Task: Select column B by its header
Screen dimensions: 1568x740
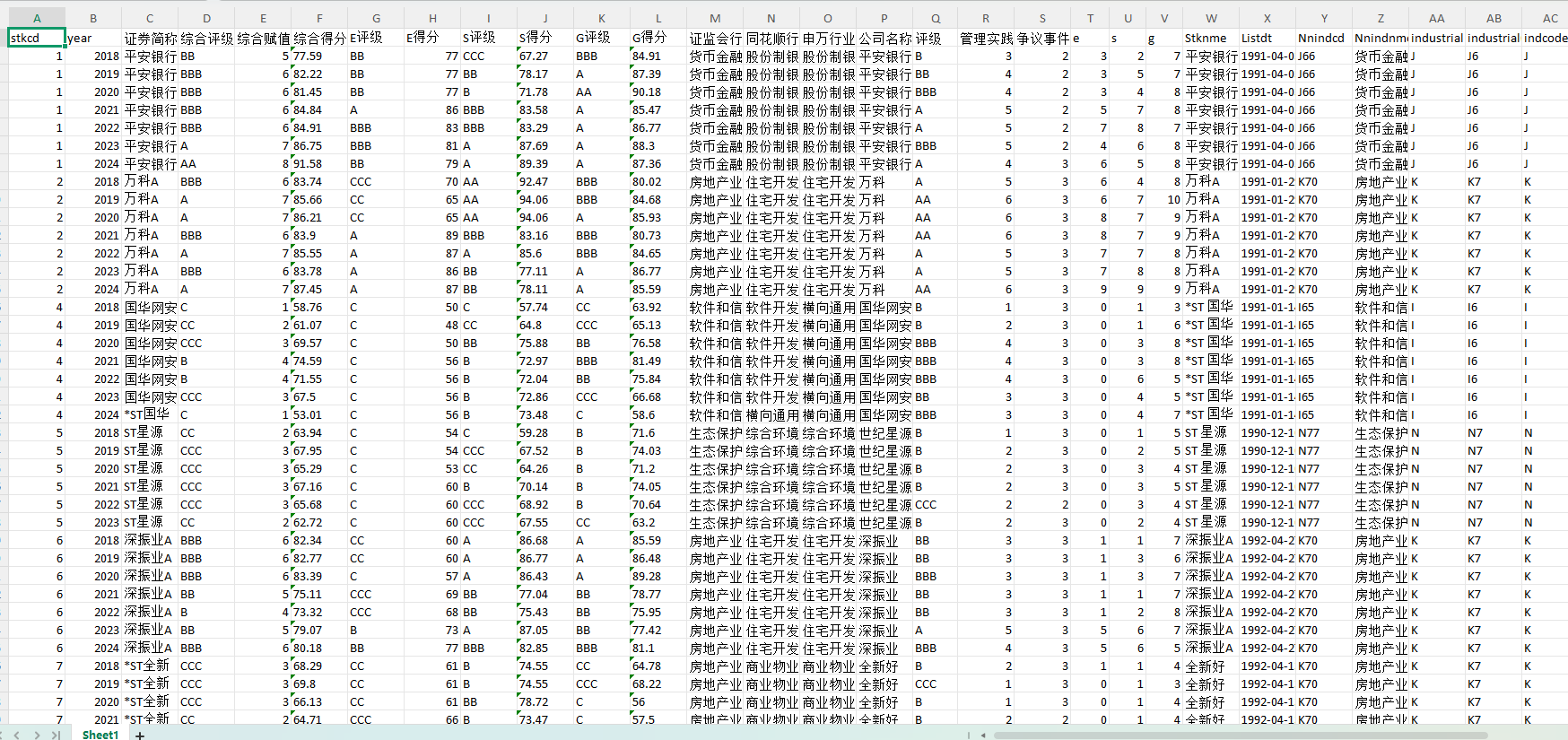Action: pos(93,18)
